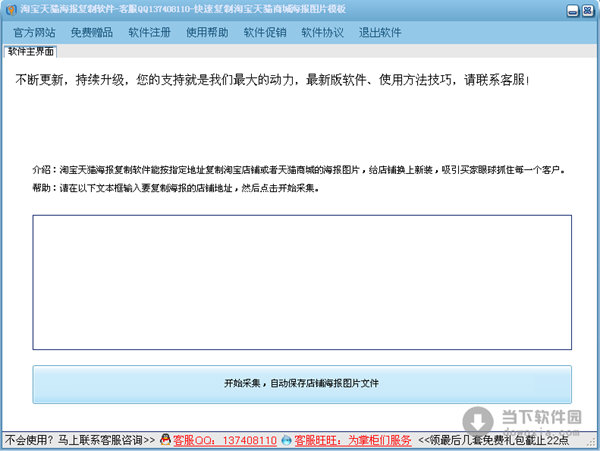Close the window with the title bar button
This screenshot has width=600, height=451.
coord(588,11)
